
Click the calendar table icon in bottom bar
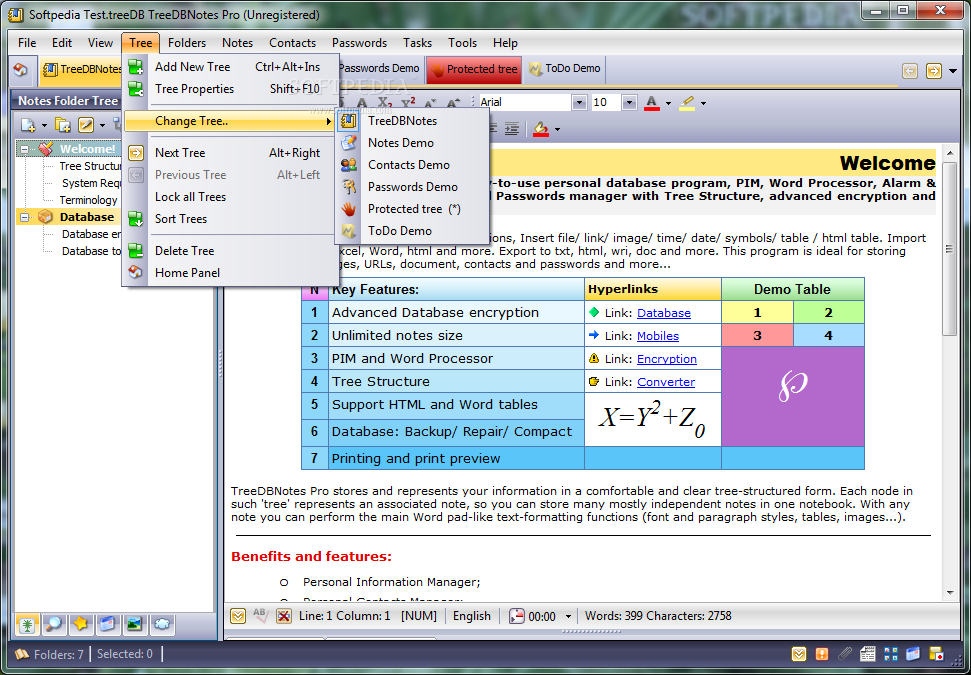pyautogui.click(x=868, y=654)
